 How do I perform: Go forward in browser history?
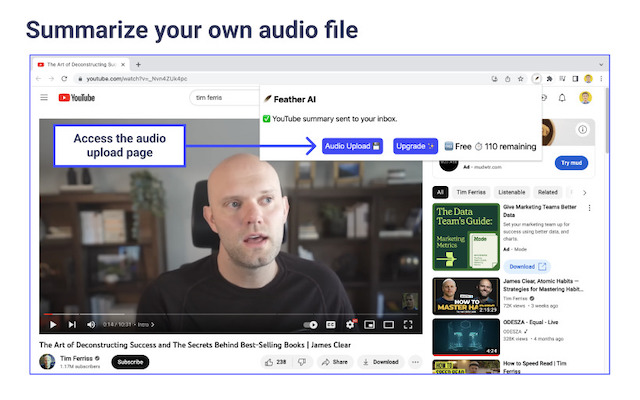[x=51, y=78]
